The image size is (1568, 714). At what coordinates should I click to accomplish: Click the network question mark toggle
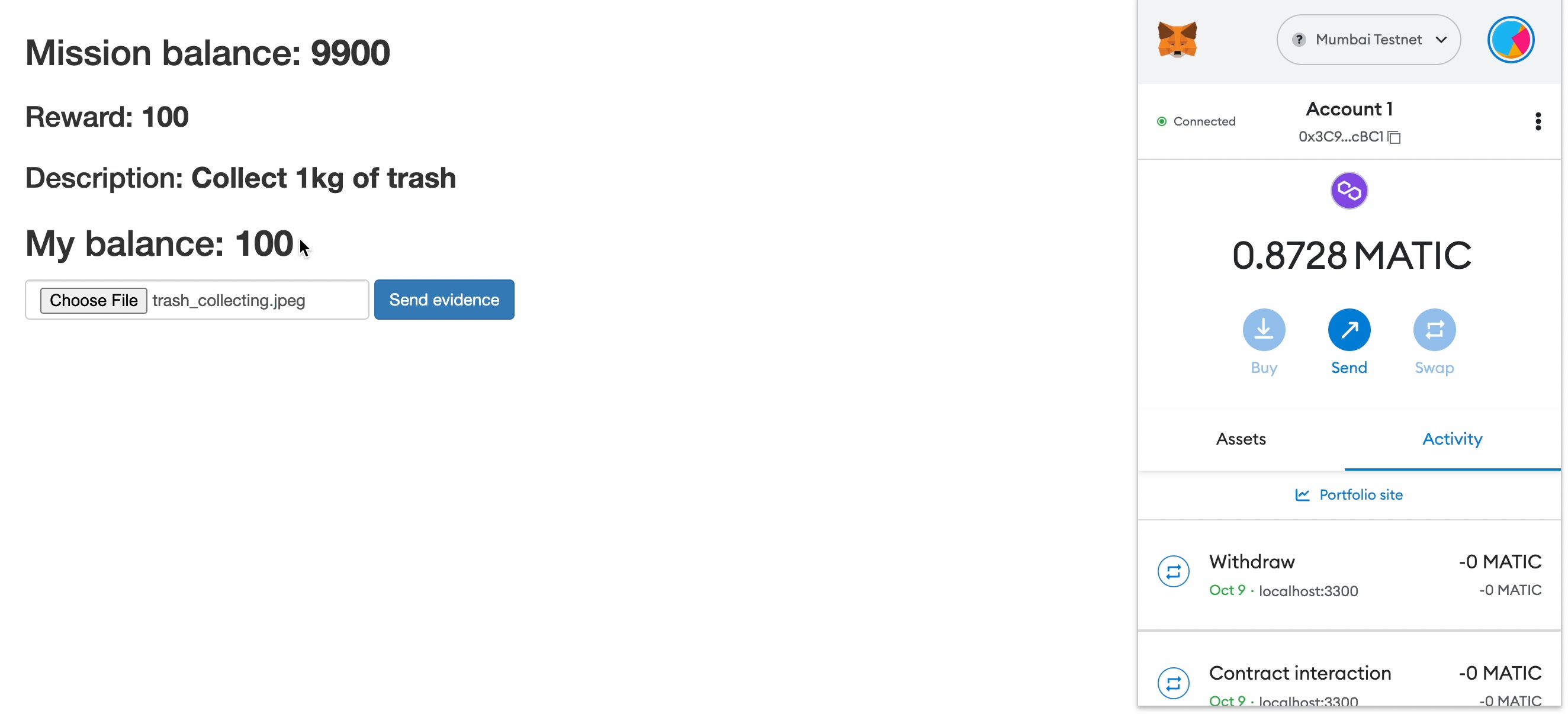1298,39
